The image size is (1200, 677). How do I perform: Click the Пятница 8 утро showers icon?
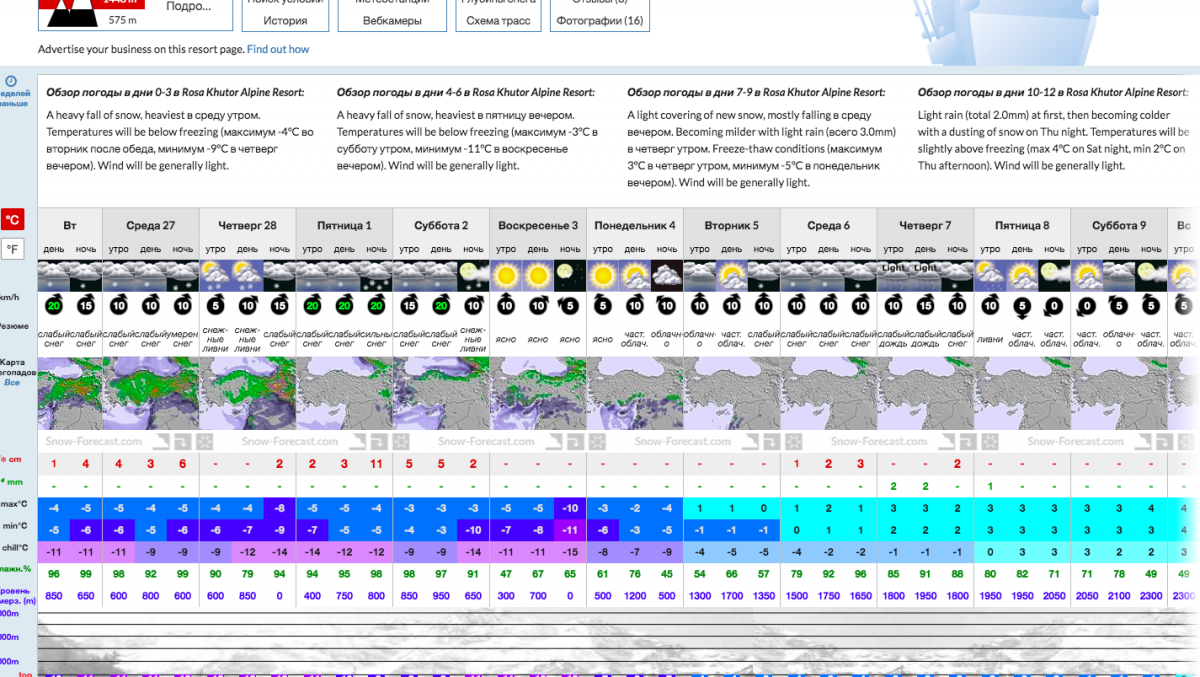[990, 275]
